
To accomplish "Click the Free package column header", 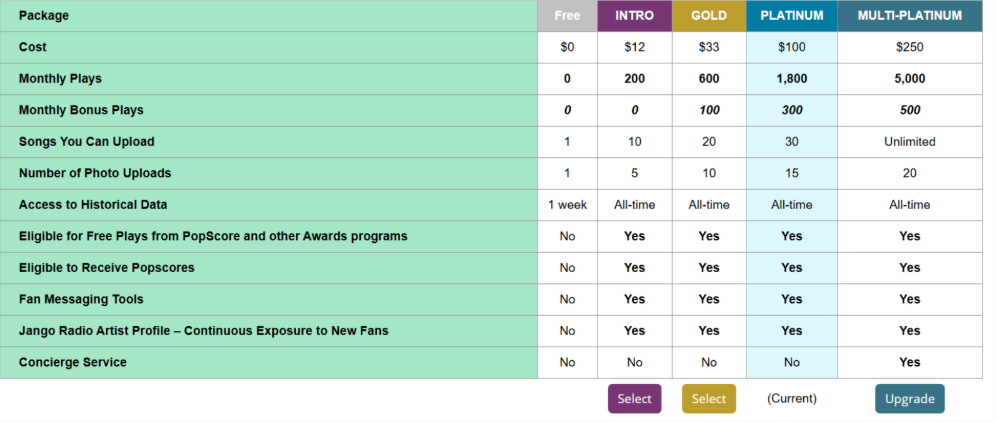I will [567, 16].
